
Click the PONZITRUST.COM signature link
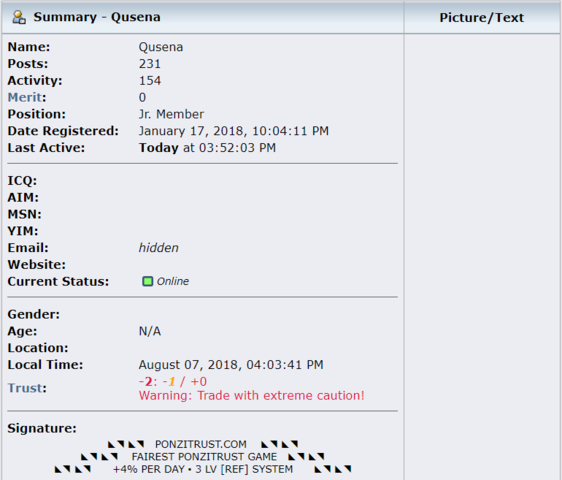coord(201,444)
